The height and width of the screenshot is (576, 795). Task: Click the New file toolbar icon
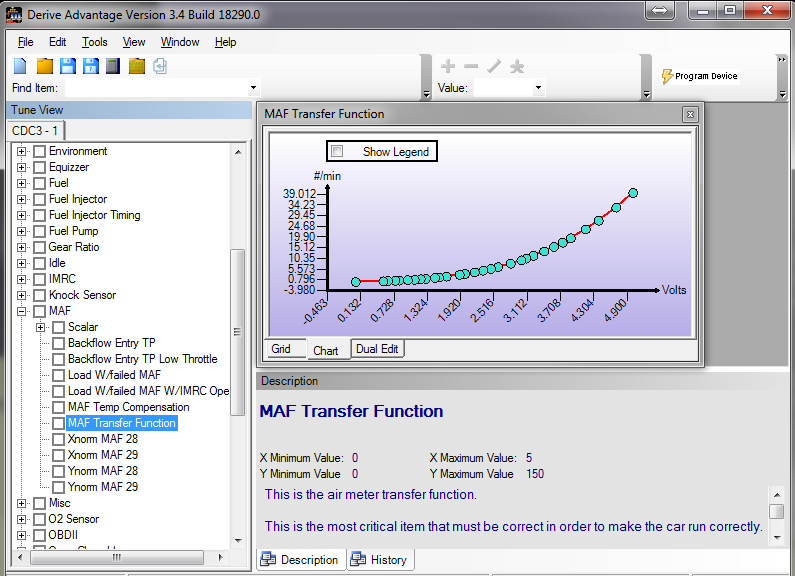tap(20, 66)
